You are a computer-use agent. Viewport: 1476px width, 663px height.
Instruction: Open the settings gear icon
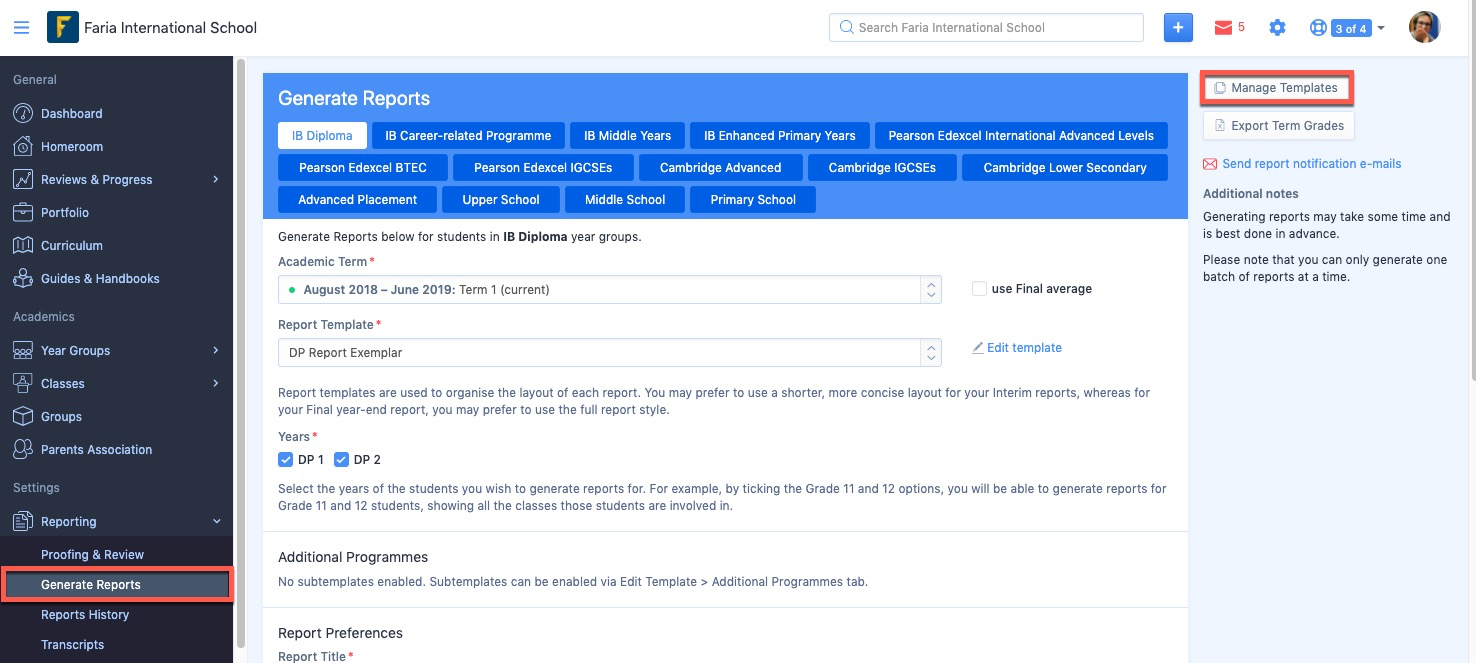point(1277,28)
